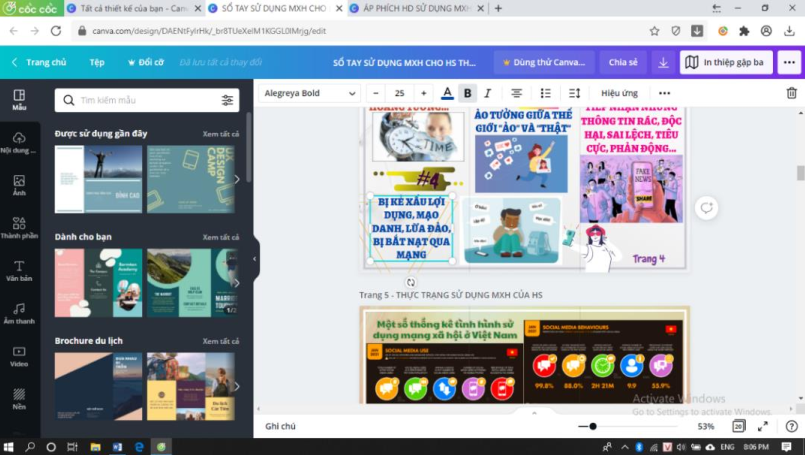Open more text toolbar options
Screen dimensions: 805x455
664,93
